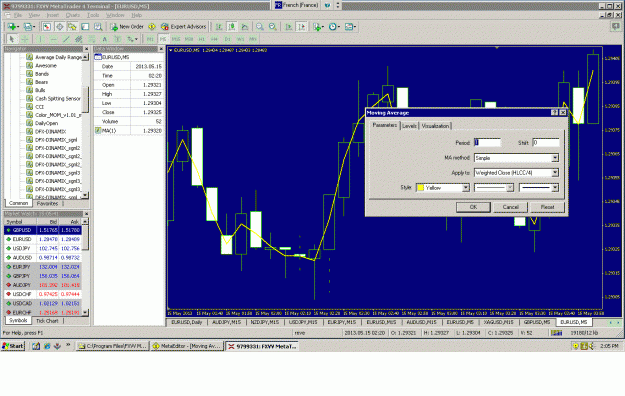The width and height of the screenshot is (625, 396).
Task: Open the Indicators list dropdown in toolbar
Action: 318,27
